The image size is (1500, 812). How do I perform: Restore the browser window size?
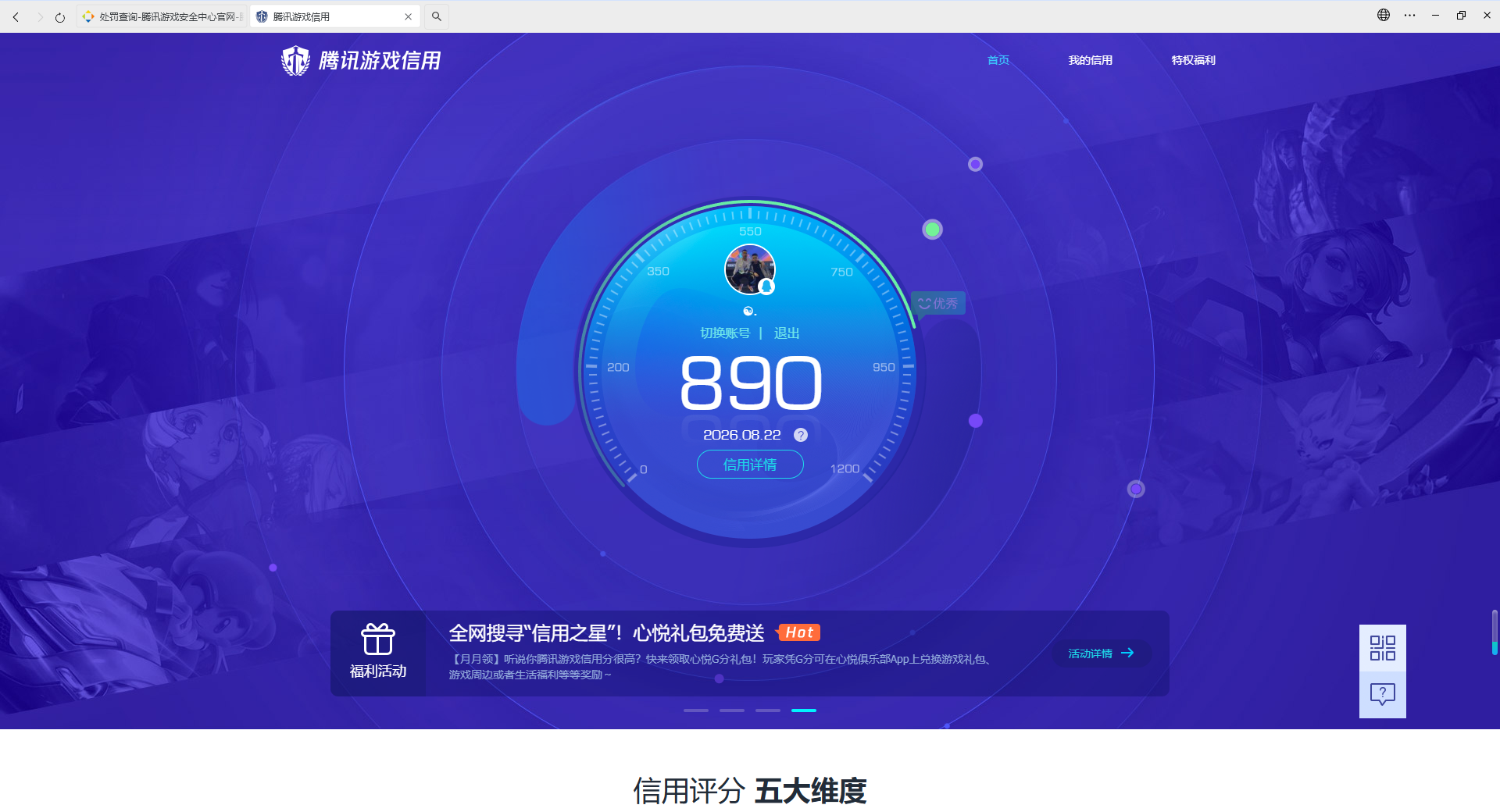1461,15
